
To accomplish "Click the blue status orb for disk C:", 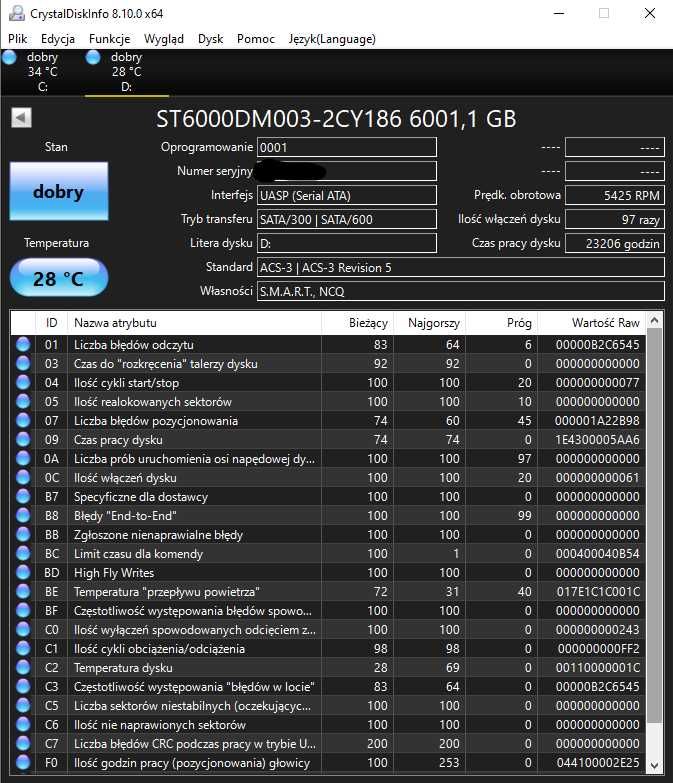I will [x=9, y=57].
